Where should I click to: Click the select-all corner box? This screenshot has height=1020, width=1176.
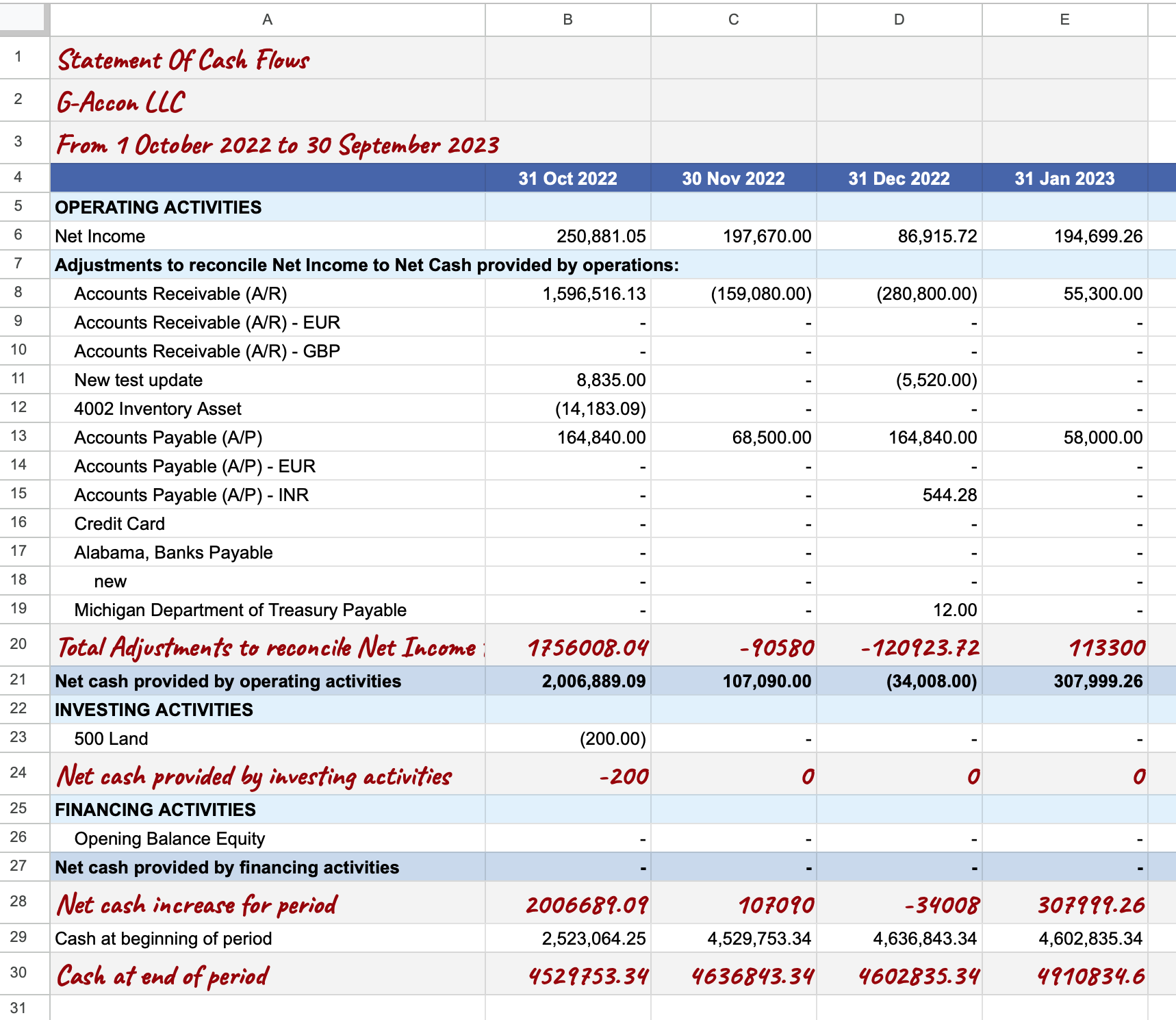(x=25, y=19)
